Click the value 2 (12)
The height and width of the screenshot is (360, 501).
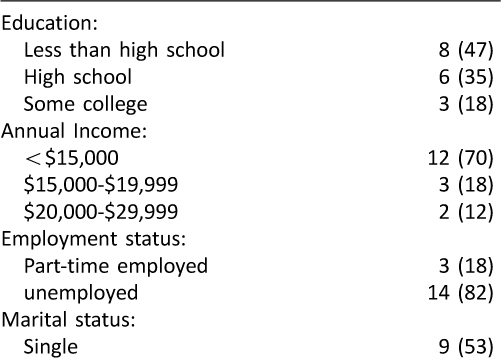466,212
